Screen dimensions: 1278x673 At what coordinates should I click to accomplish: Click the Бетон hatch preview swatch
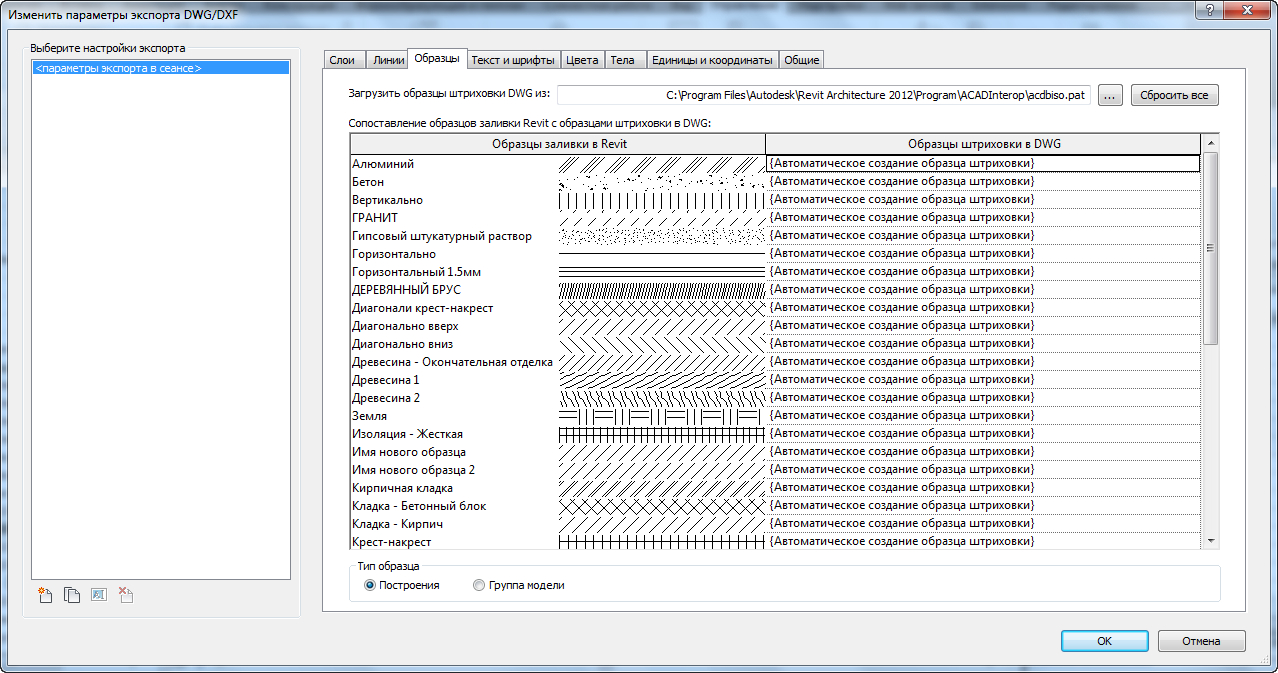pyautogui.click(x=661, y=182)
